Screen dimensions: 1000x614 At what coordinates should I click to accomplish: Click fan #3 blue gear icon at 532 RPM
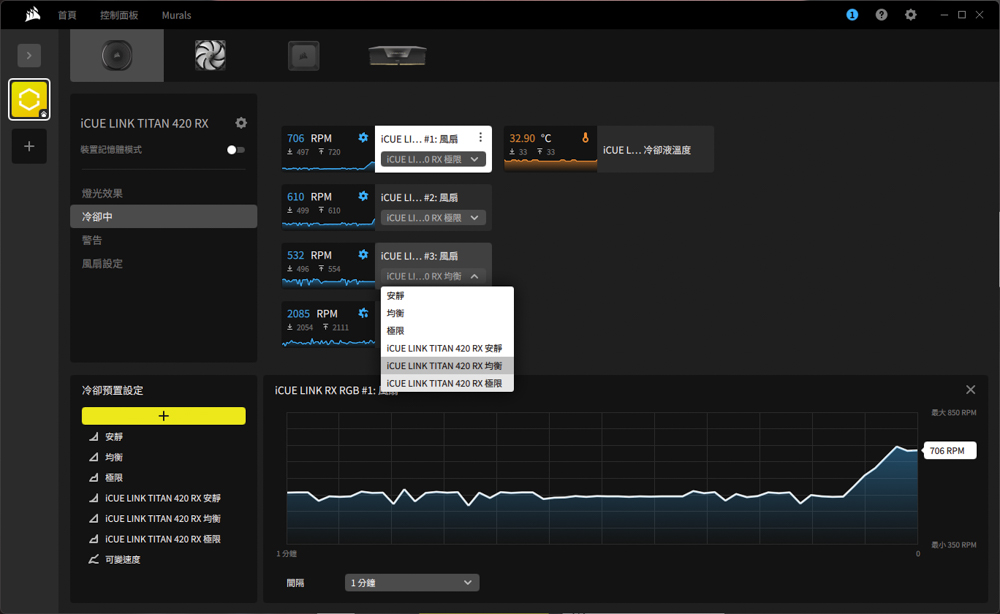[x=363, y=255]
